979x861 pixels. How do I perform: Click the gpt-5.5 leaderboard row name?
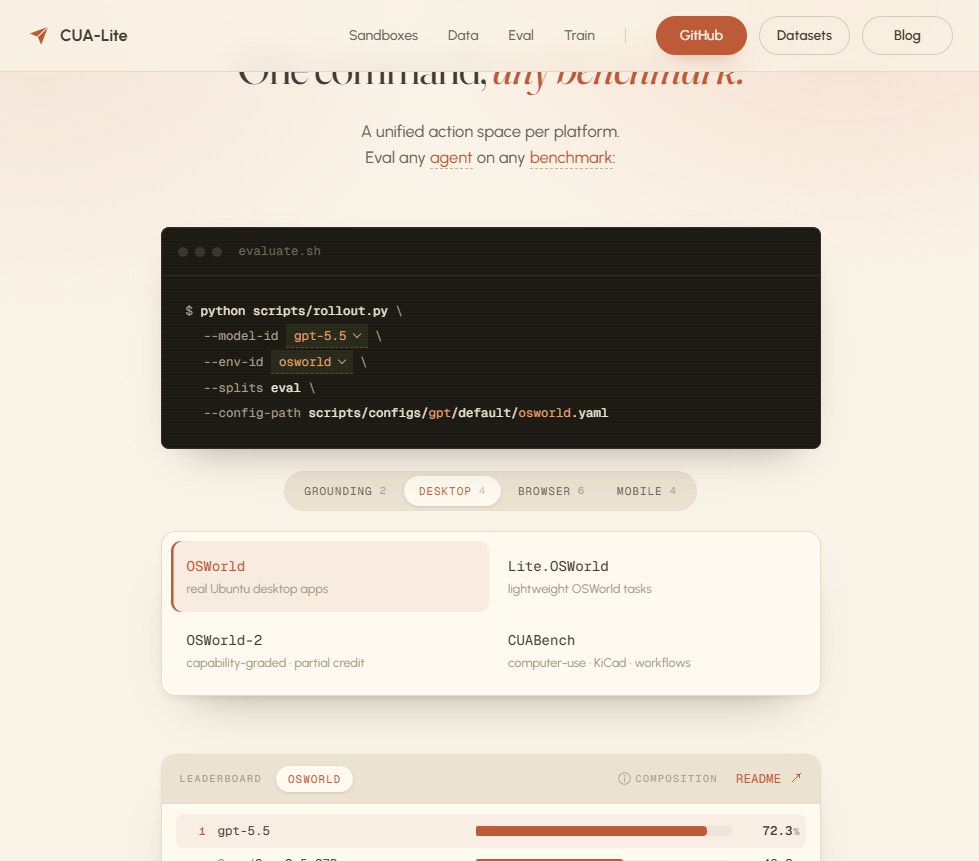pyautogui.click(x=244, y=831)
